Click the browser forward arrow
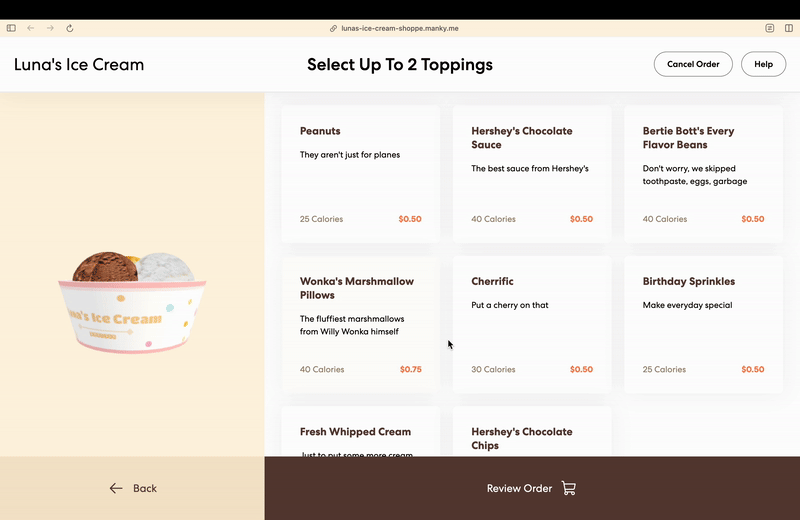800x520 pixels. point(50,28)
